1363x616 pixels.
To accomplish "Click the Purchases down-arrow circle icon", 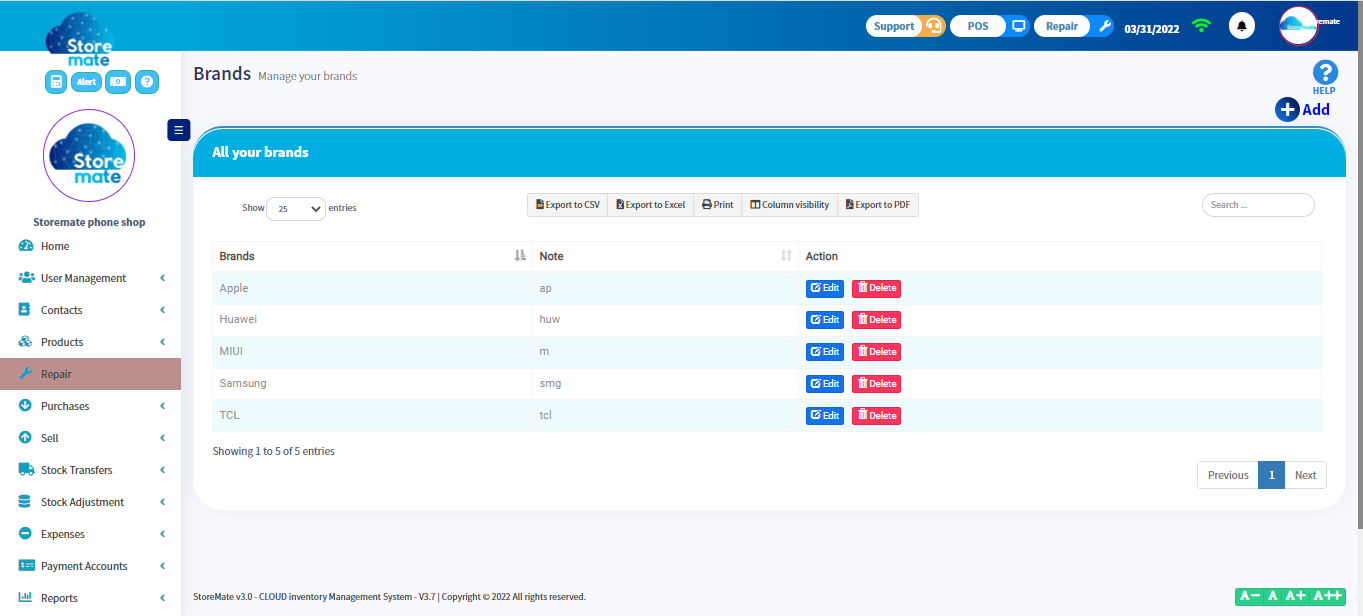I will pyautogui.click(x=26, y=406).
